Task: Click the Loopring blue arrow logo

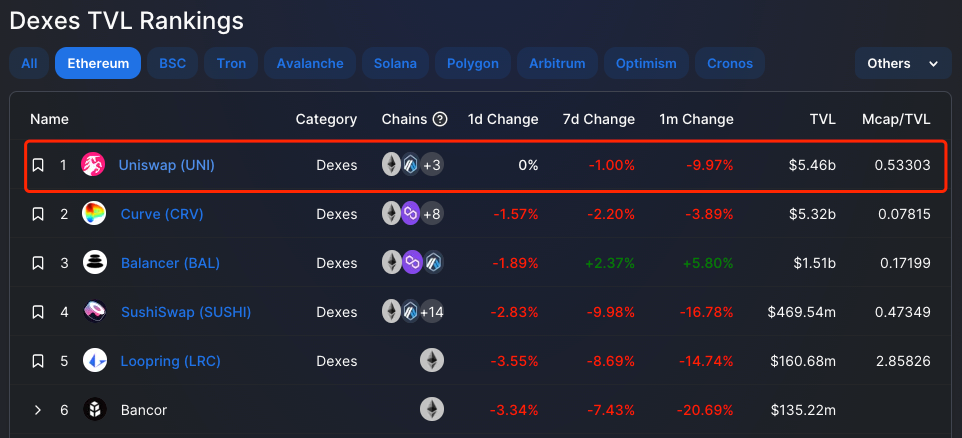Action: point(94,361)
